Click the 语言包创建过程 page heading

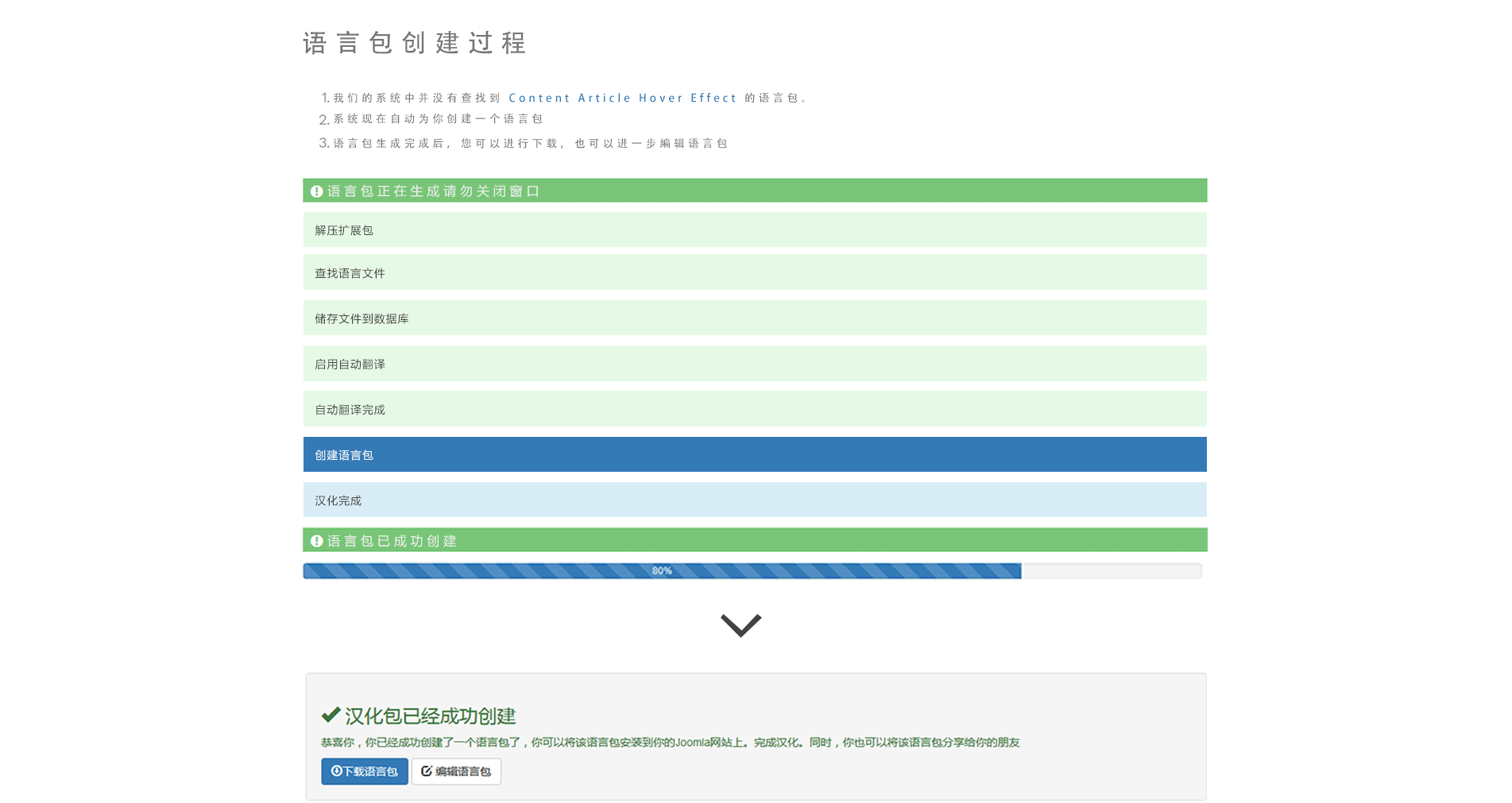[x=414, y=43]
